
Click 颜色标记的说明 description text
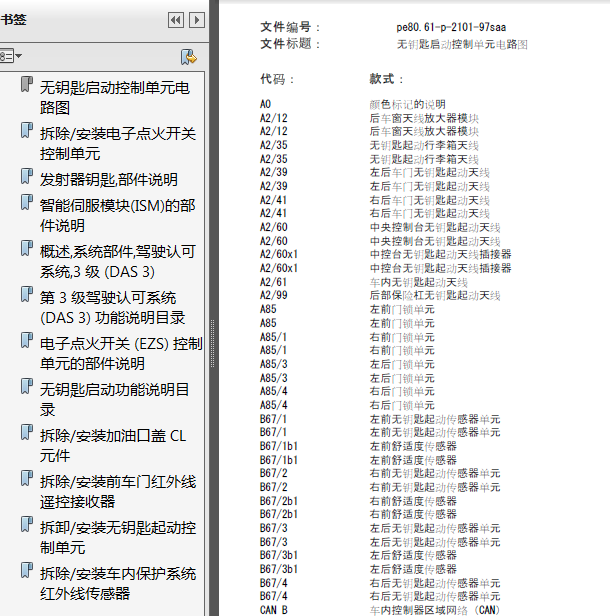(x=407, y=104)
